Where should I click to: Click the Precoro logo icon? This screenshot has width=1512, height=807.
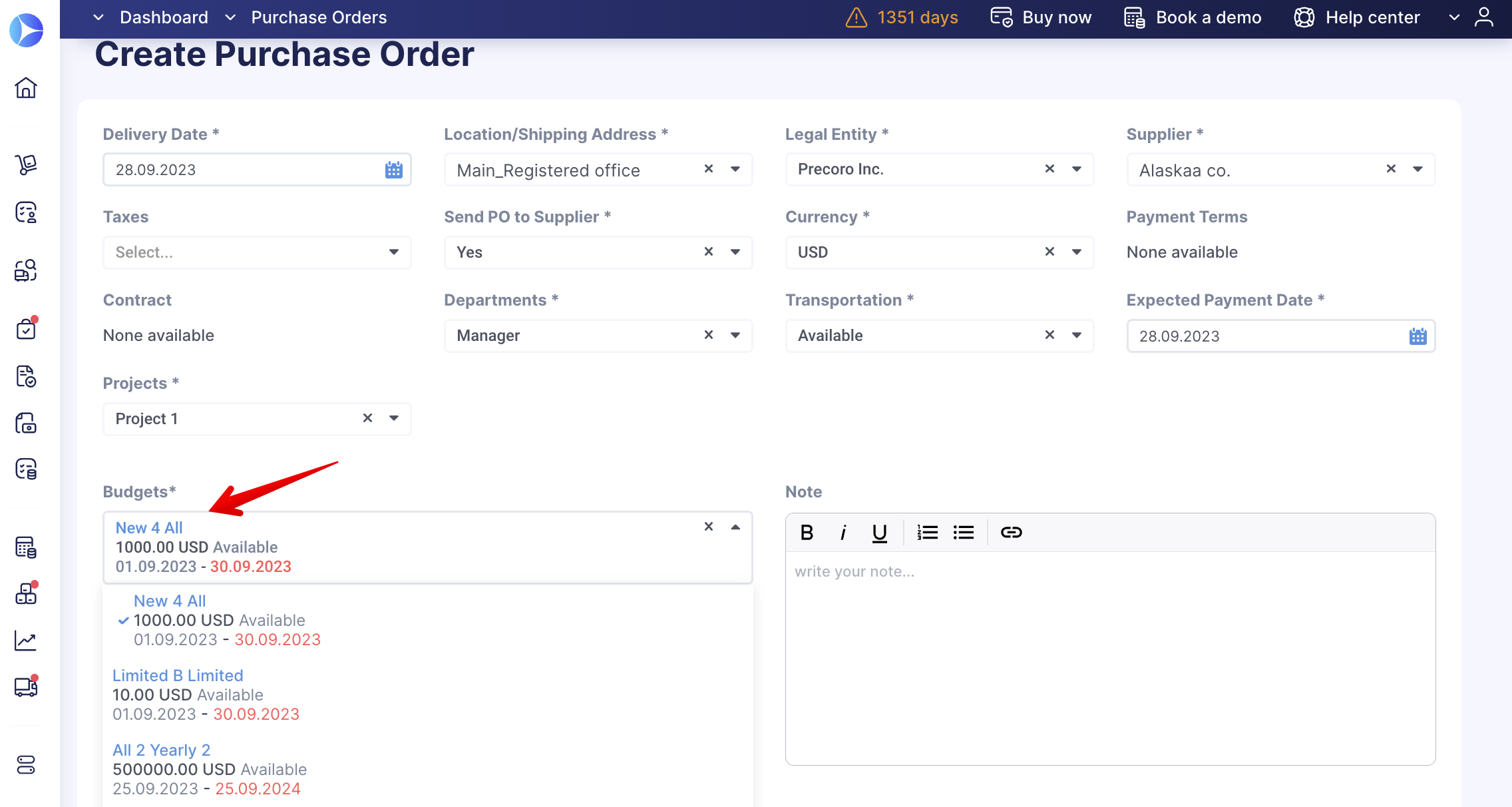coord(27,30)
